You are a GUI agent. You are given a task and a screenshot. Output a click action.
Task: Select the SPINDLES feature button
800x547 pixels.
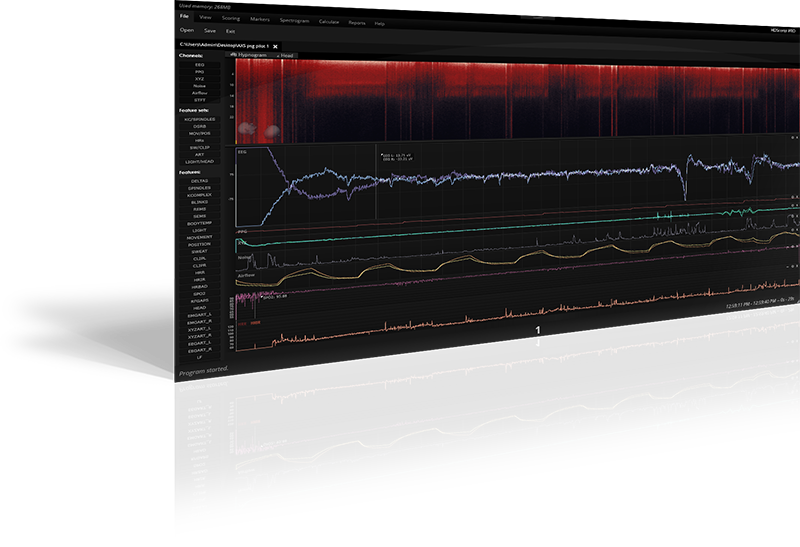tap(199, 188)
